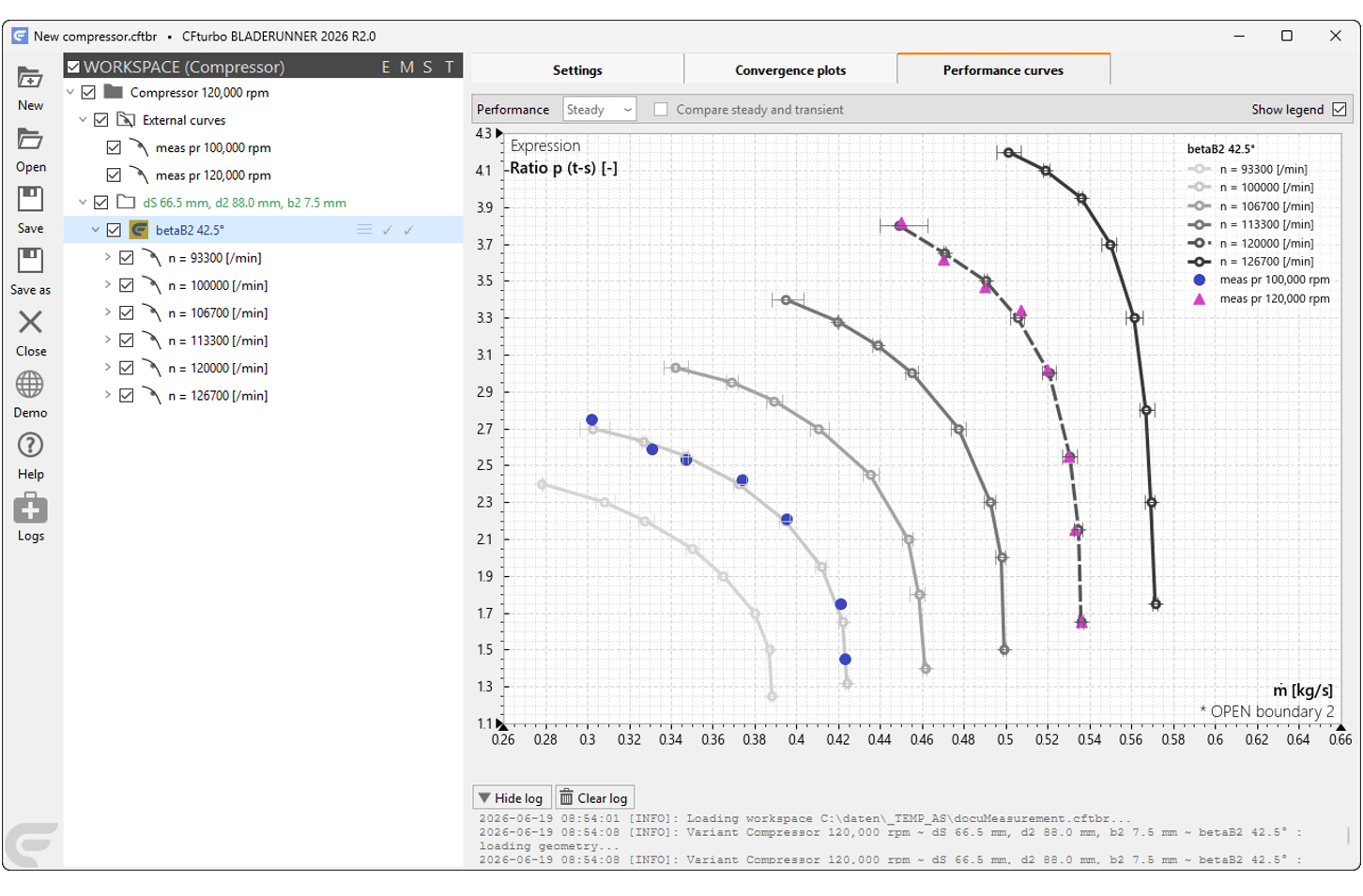Open Help question mark icon

pos(30,445)
